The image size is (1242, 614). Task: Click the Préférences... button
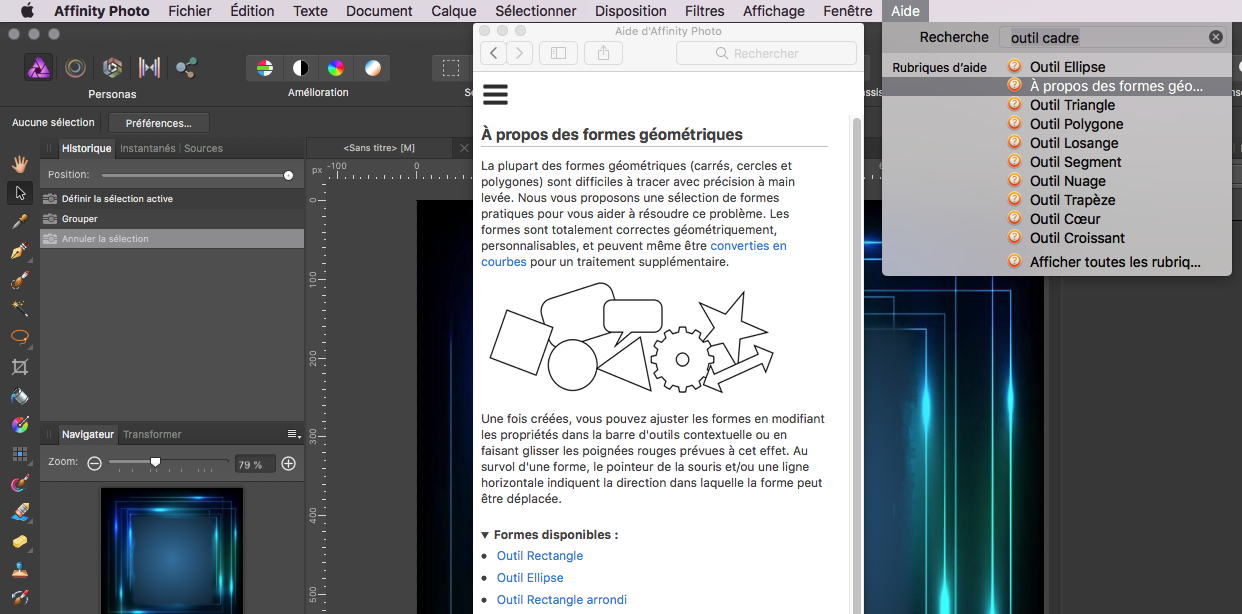pyautogui.click(x=159, y=123)
